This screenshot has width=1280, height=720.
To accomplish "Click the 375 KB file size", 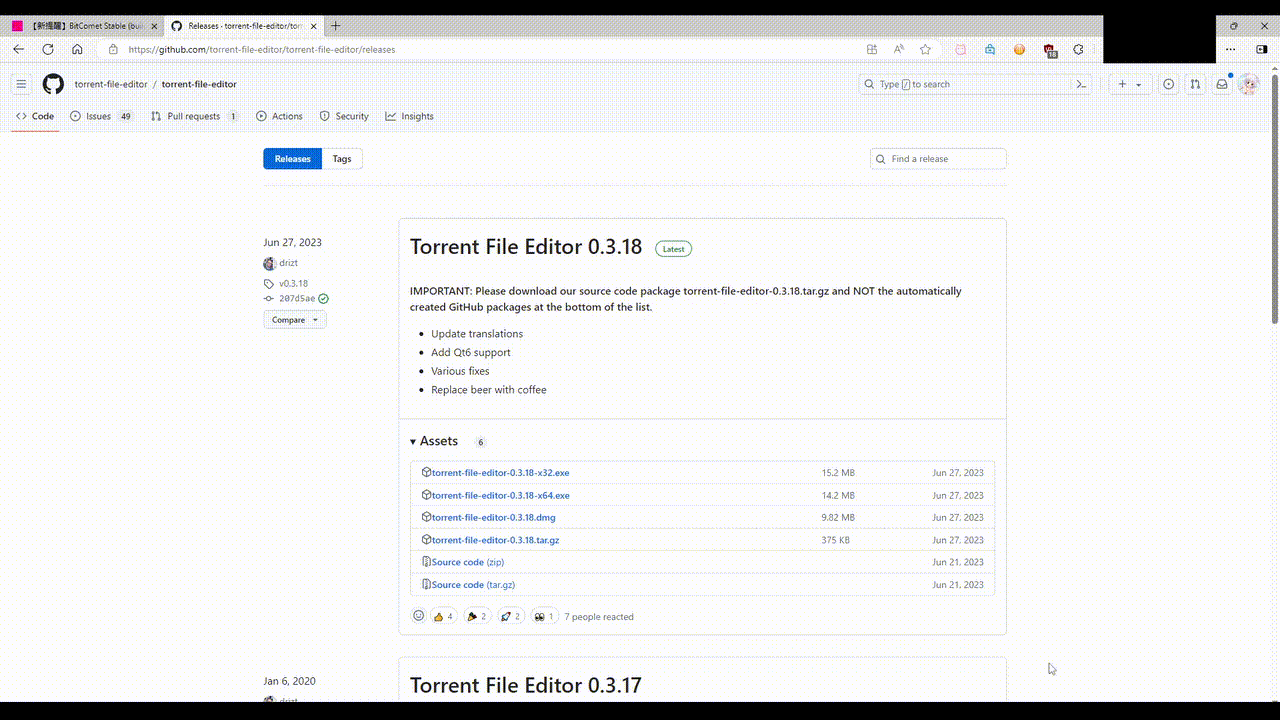I will [x=836, y=540].
